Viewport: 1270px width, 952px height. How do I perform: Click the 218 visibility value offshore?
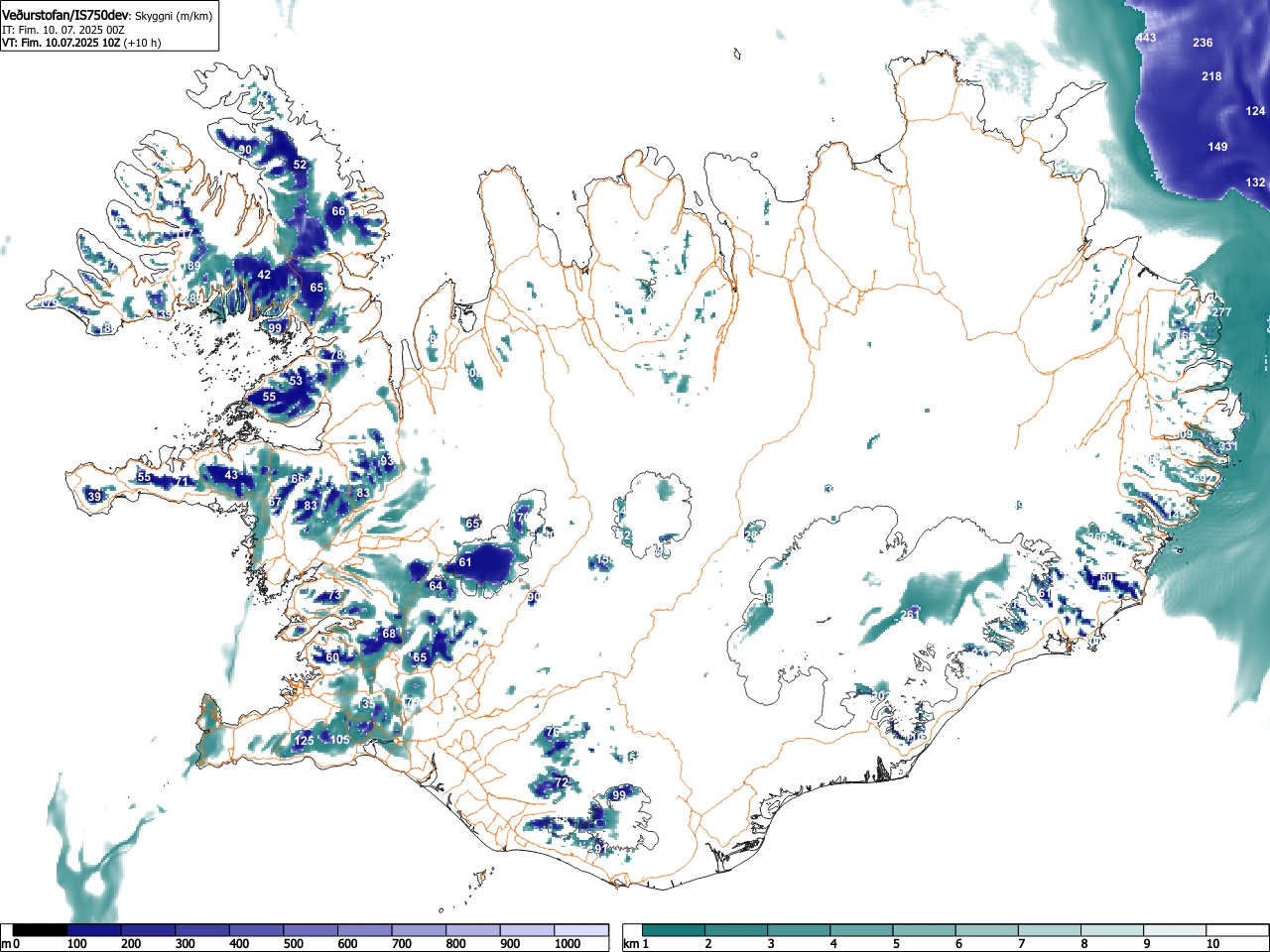tap(1211, 76)
